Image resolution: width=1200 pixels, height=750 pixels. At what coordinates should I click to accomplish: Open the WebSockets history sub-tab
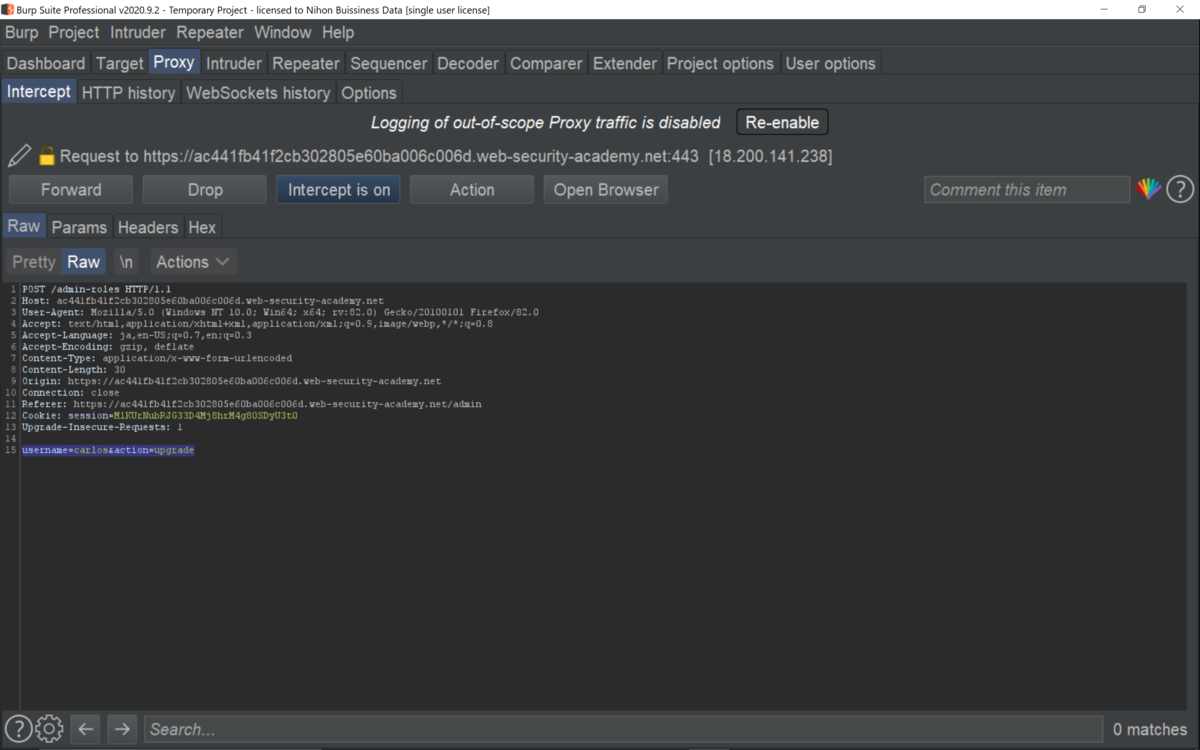click(258, 93)
